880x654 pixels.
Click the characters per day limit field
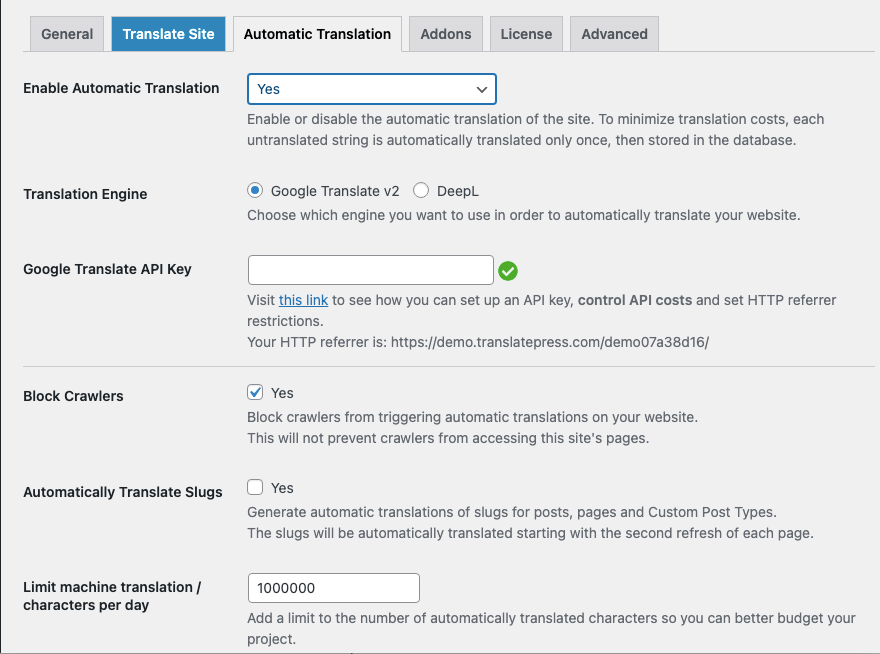(x=333, y=588)
